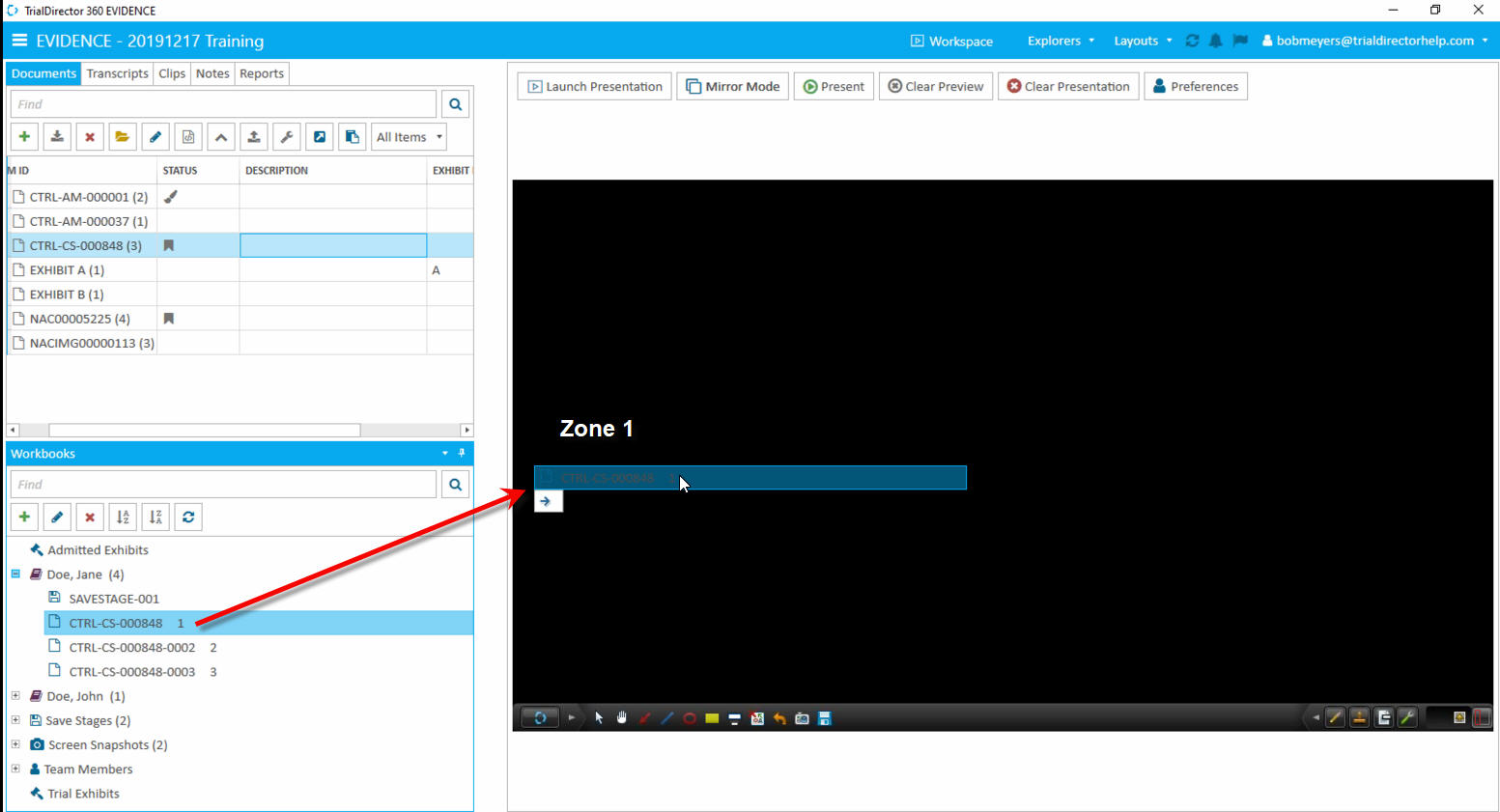Click the search magnifier beside Documents Find box
This screenshot has height=812, width=1500.
click(456, 104)
